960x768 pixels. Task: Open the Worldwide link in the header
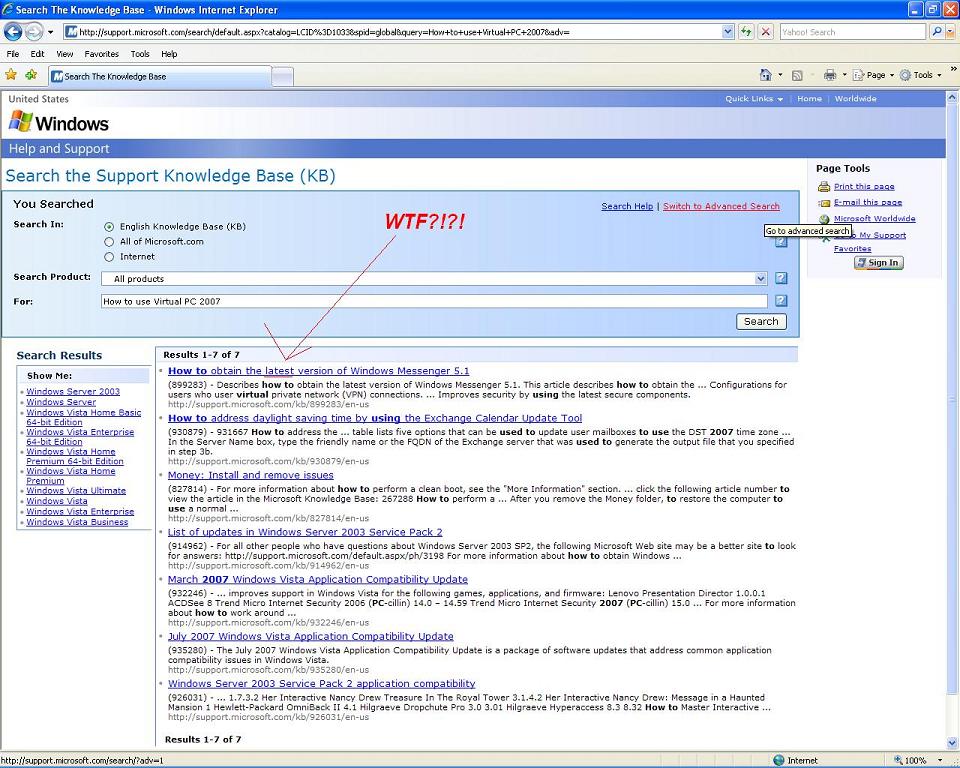[x=855, y=99]
